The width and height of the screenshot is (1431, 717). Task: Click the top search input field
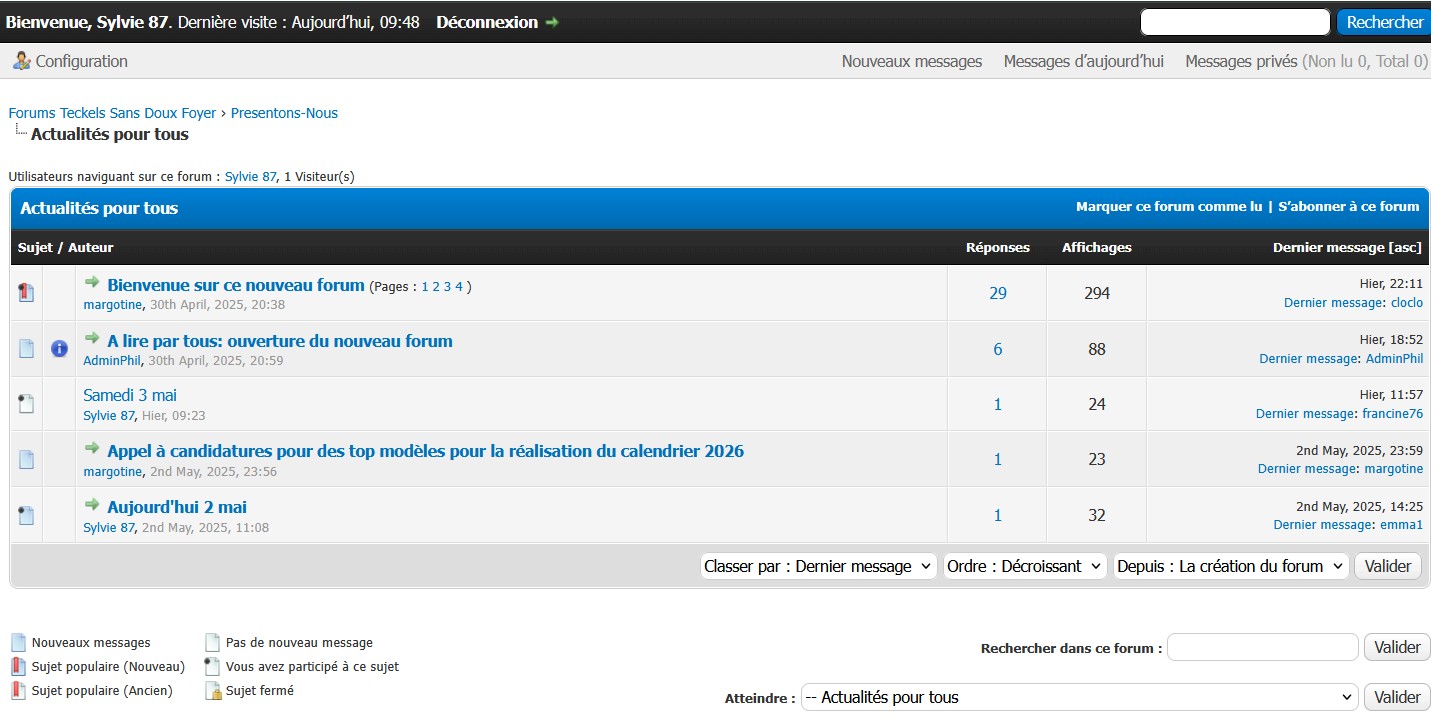1235,22
